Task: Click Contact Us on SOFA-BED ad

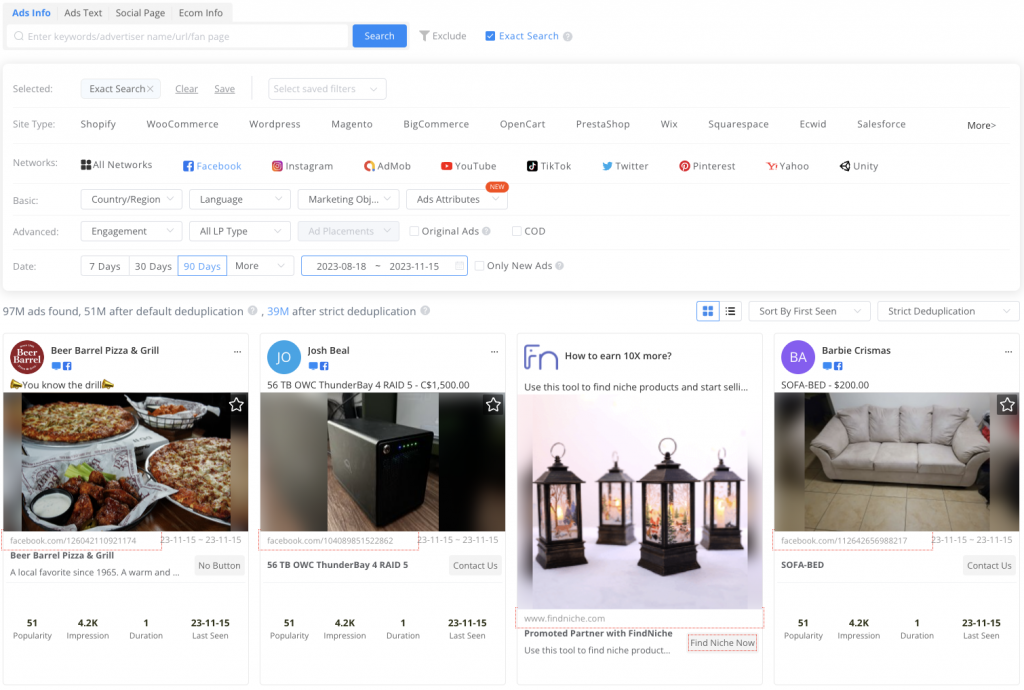Action: [x=989, y=565]
